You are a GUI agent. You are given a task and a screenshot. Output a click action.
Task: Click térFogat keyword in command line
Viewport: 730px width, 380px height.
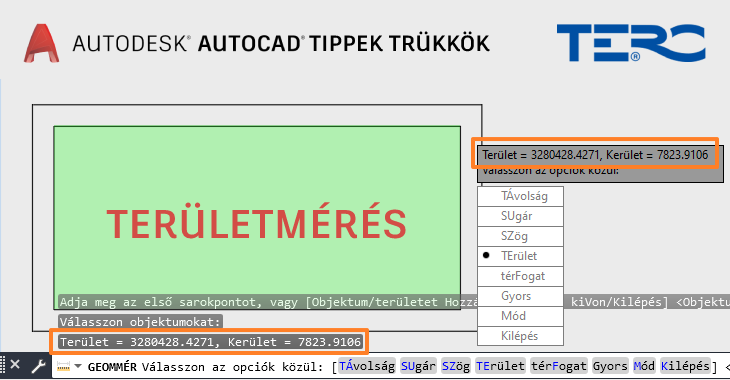[559, 366]
